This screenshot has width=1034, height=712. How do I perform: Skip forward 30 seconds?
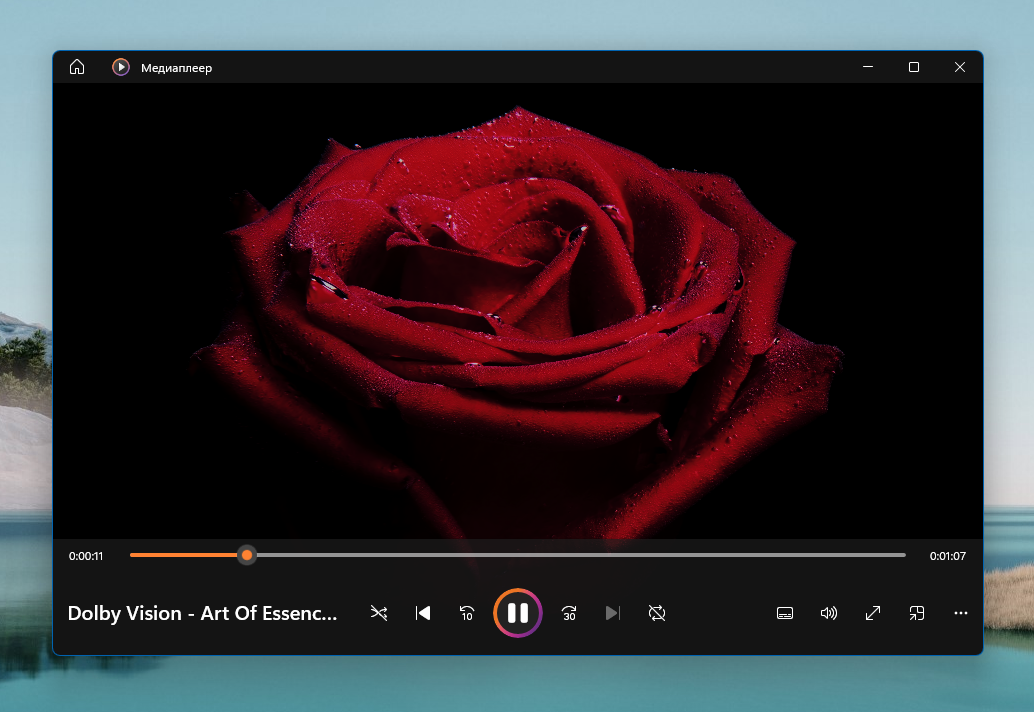(x=569, y=613)
